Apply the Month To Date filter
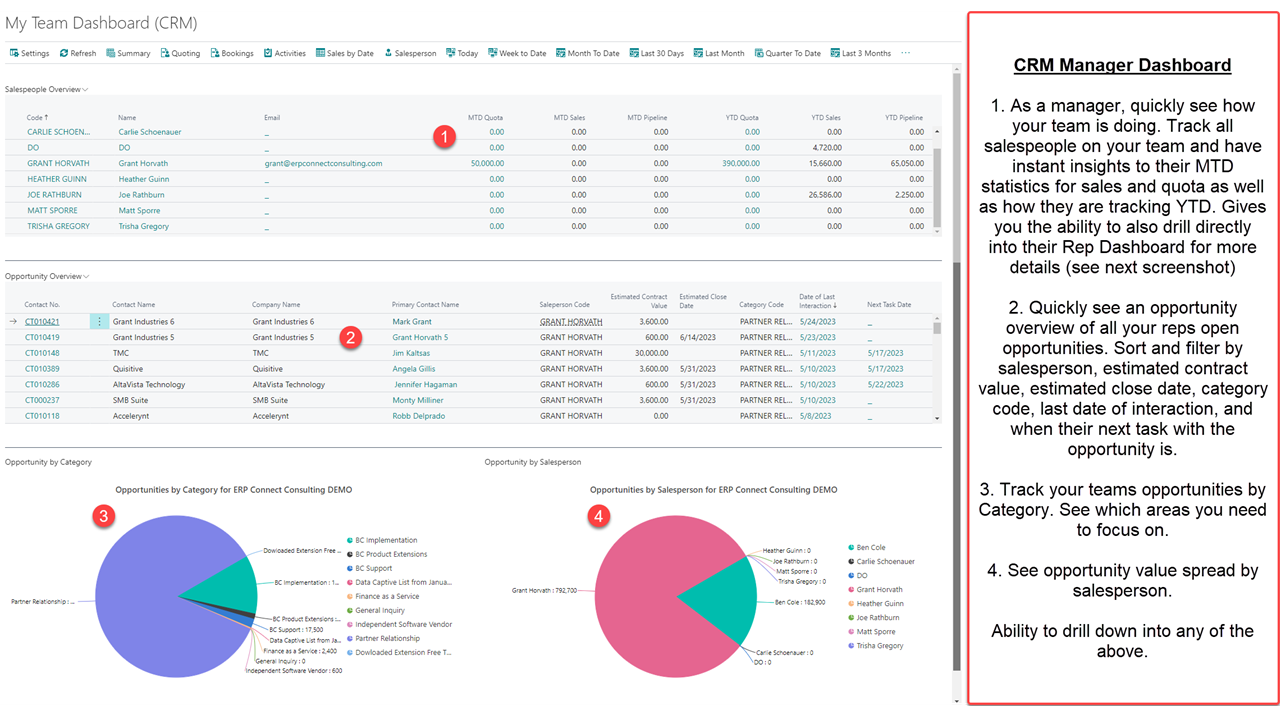Image resolution: width=1280 pixels, height=720 pixels. coord(588,53)
